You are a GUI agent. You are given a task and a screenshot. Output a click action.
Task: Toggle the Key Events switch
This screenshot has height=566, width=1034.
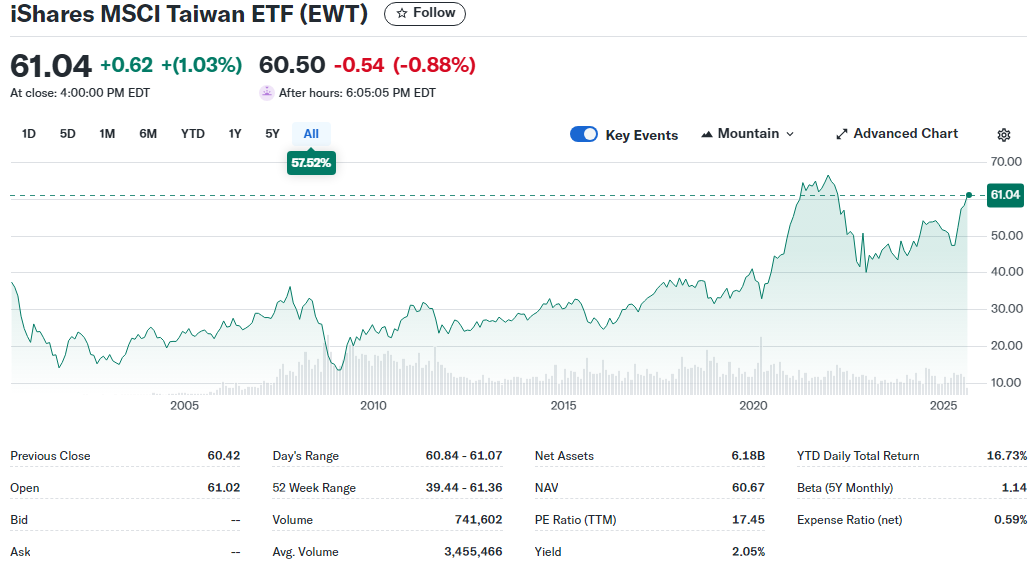(584, 134)
